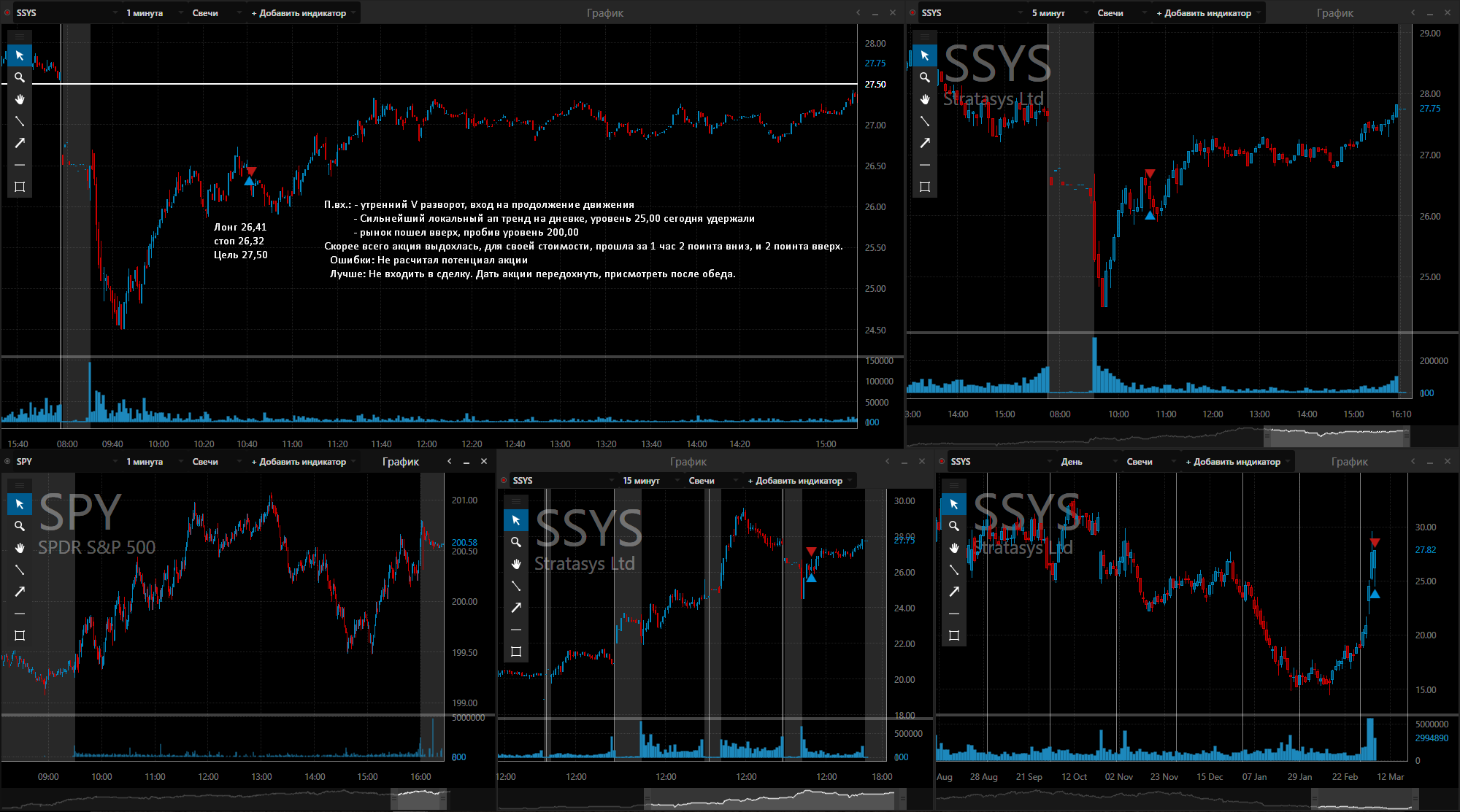Select zoom magnifier tool in SSYS 1-minute chart

coord(20,77)
